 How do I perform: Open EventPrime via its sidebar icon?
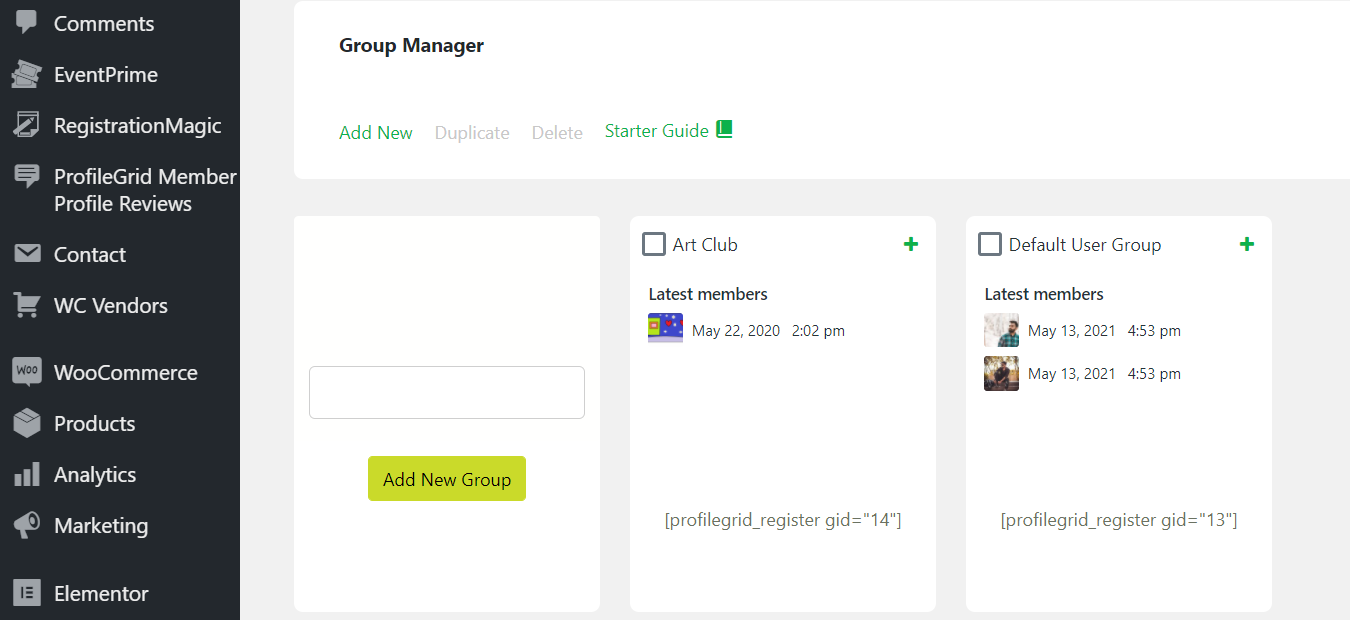tap(28, 73)
